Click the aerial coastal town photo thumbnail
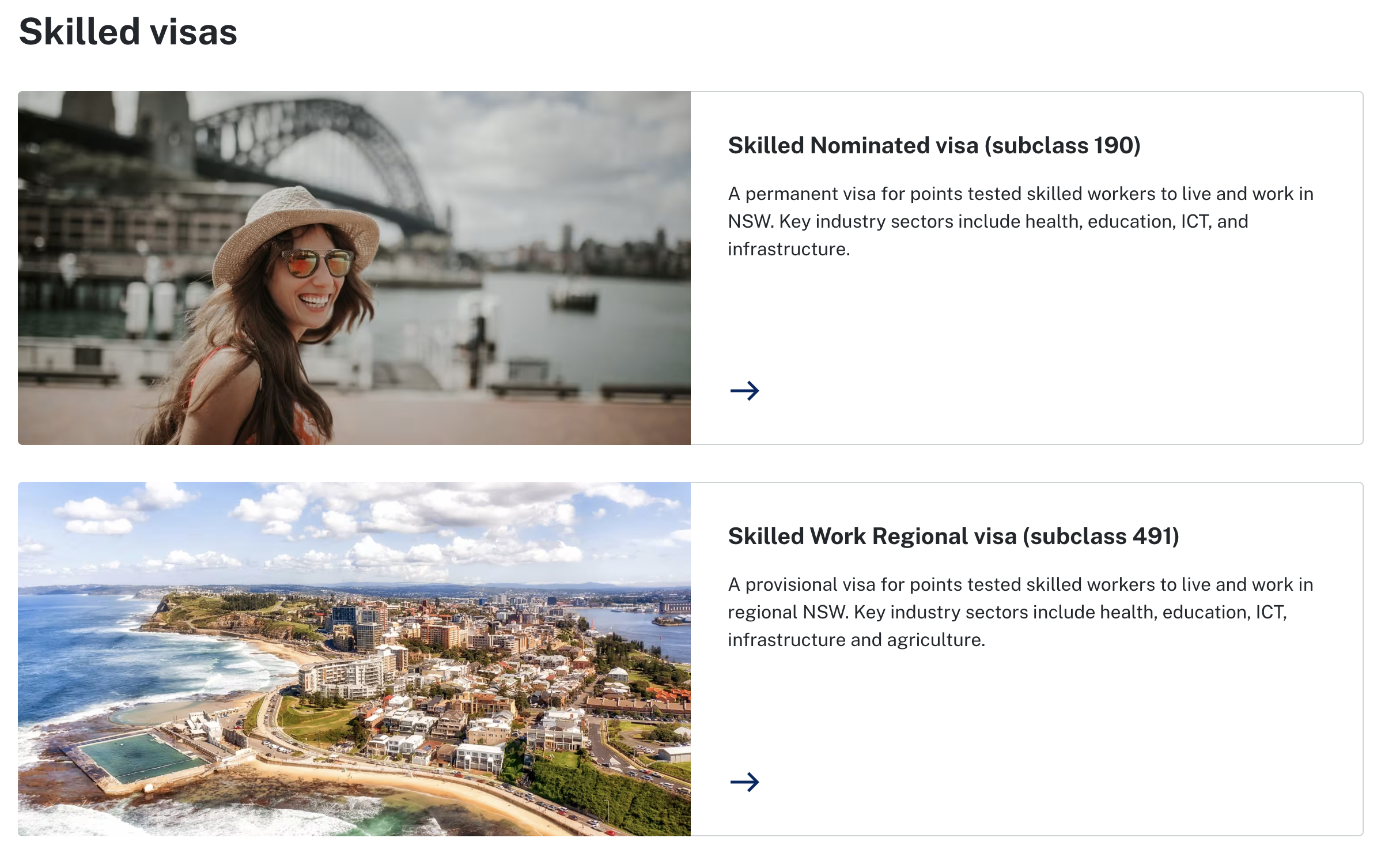1400x853 pixels. click(x=354, y=658)
